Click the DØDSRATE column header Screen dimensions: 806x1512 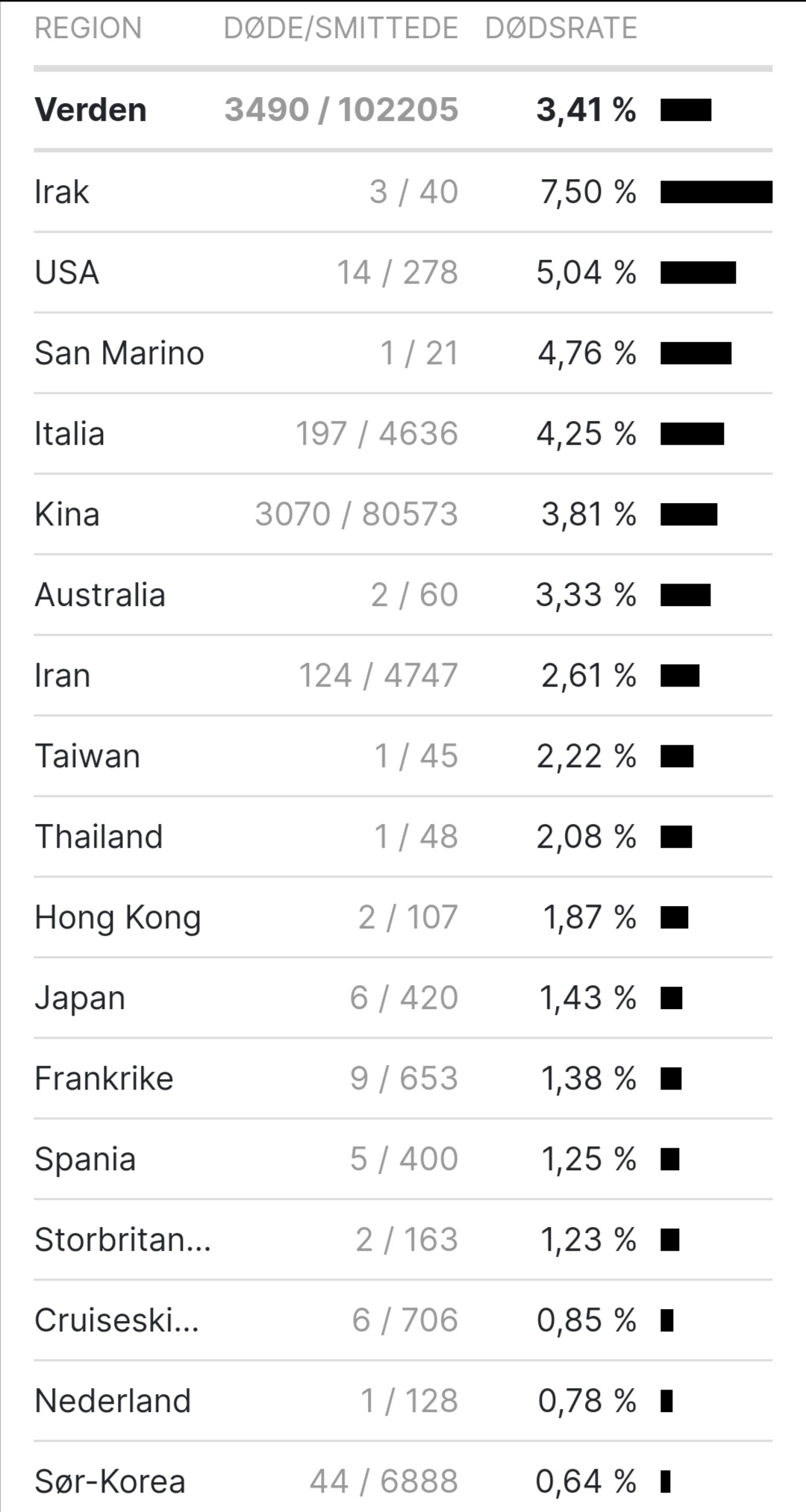561,28
